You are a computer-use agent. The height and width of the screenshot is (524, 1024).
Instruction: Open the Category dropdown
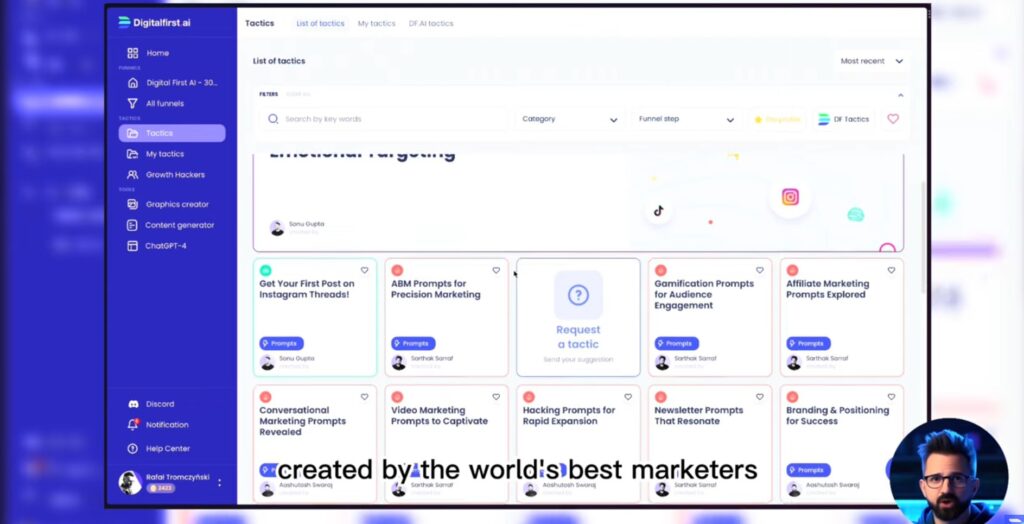point(569,119)
